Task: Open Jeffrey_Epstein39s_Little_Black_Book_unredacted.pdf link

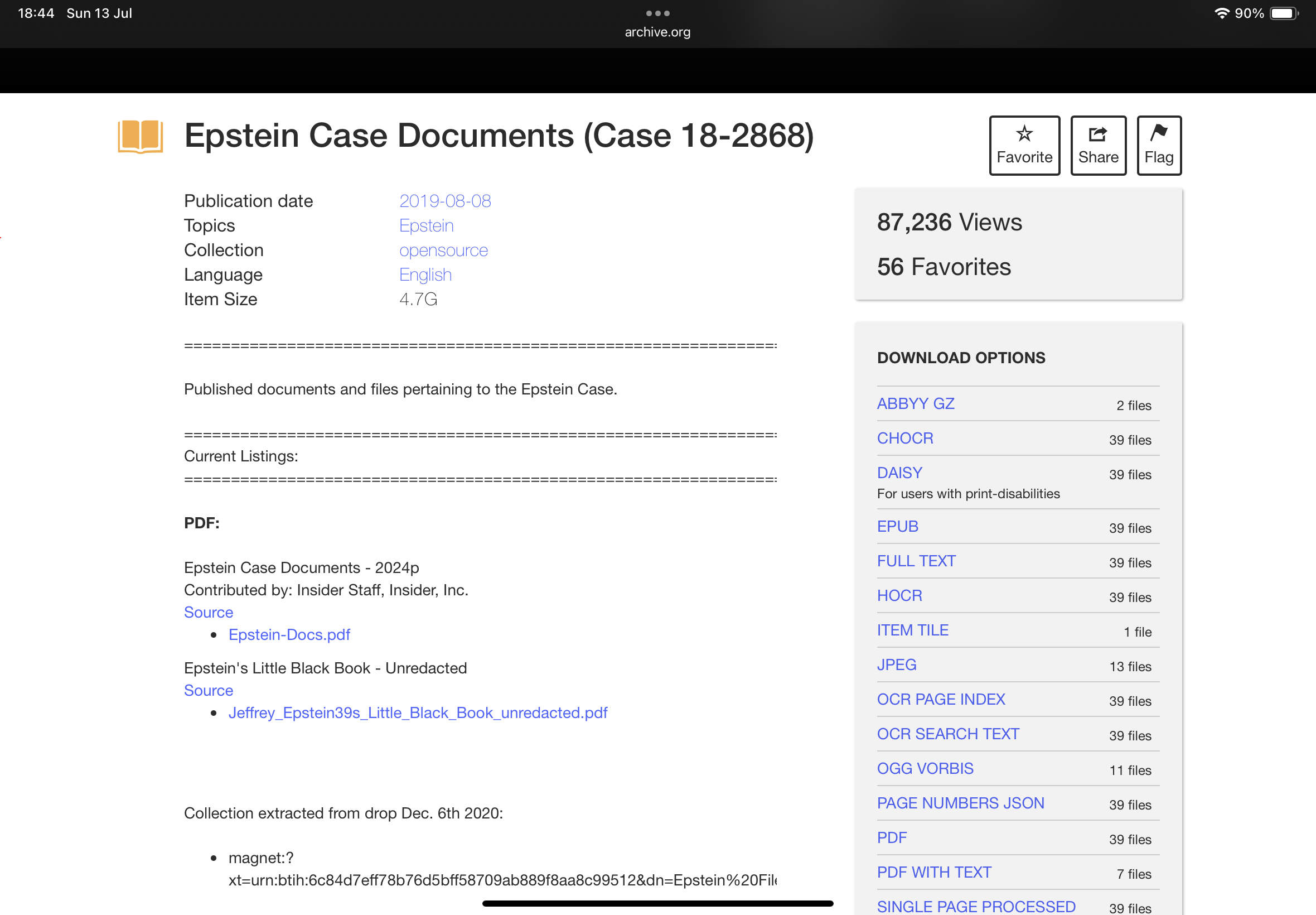Action: tap(418, 712)
